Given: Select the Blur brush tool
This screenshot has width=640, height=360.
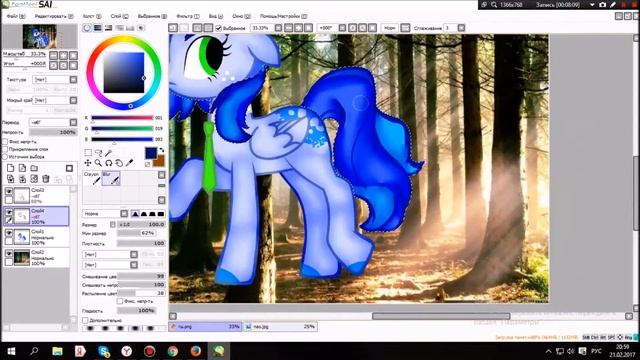Looking at the screenshot, I should 111,178.
